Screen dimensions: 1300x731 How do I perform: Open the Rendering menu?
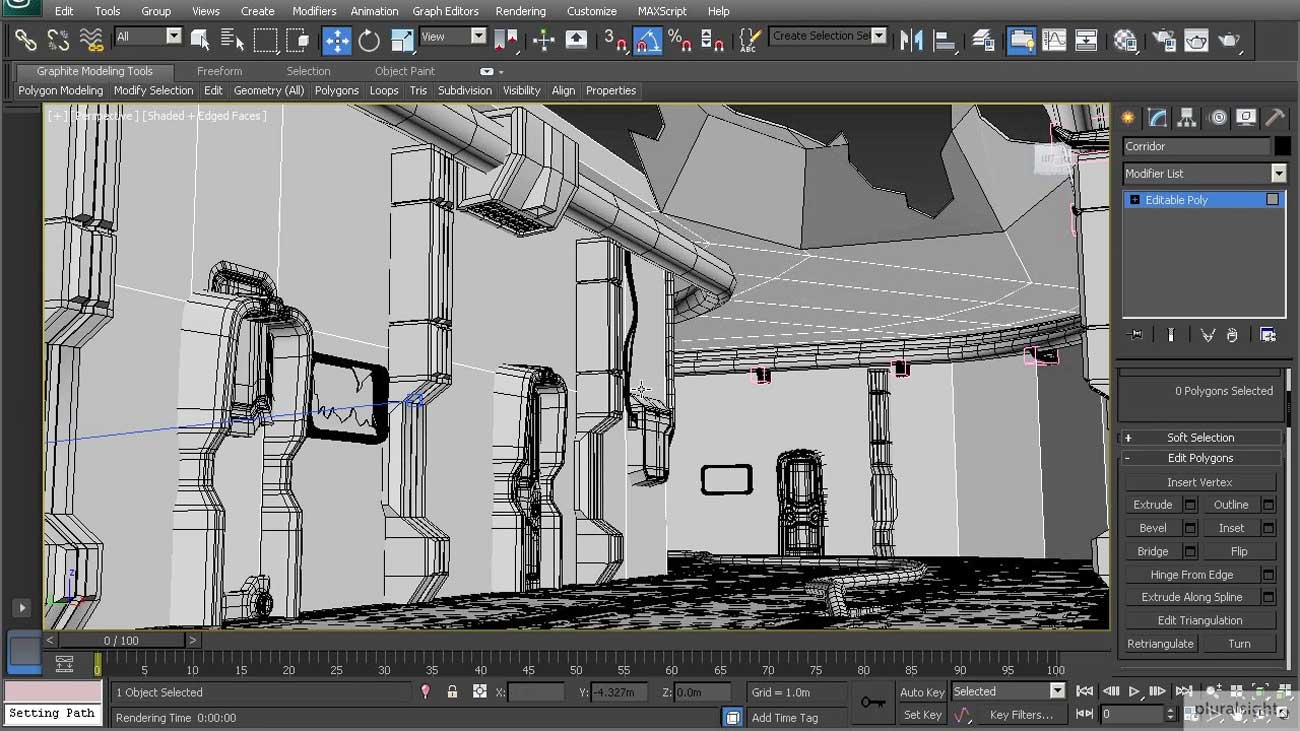click(520, 11)
